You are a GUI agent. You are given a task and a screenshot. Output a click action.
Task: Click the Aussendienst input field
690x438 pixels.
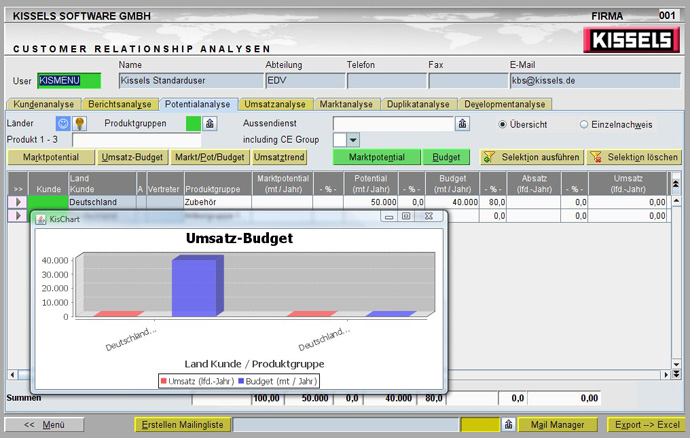(x=393, y=124)
